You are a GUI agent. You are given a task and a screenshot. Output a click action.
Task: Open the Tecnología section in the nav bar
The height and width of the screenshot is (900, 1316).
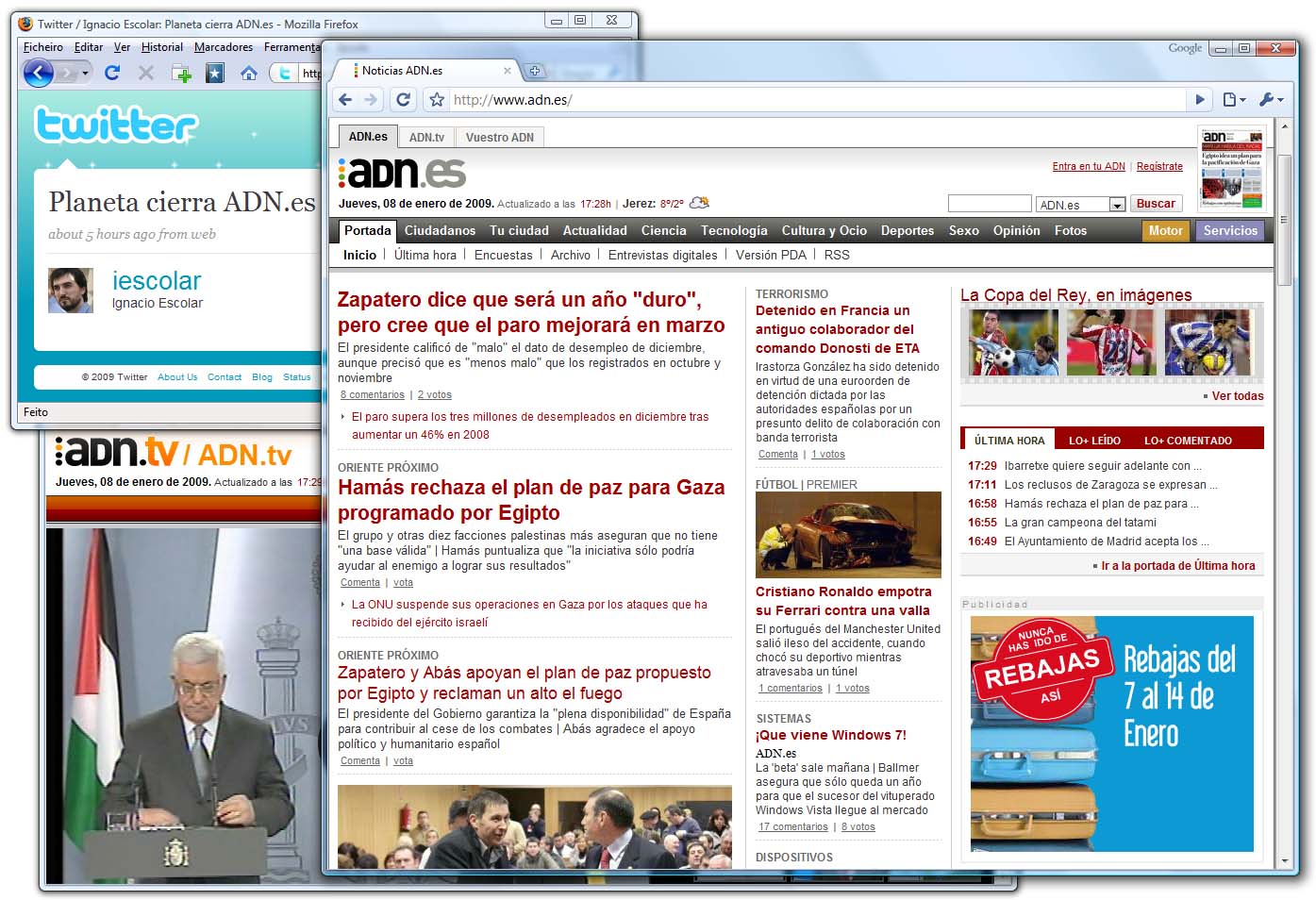[x=734, y=230]
